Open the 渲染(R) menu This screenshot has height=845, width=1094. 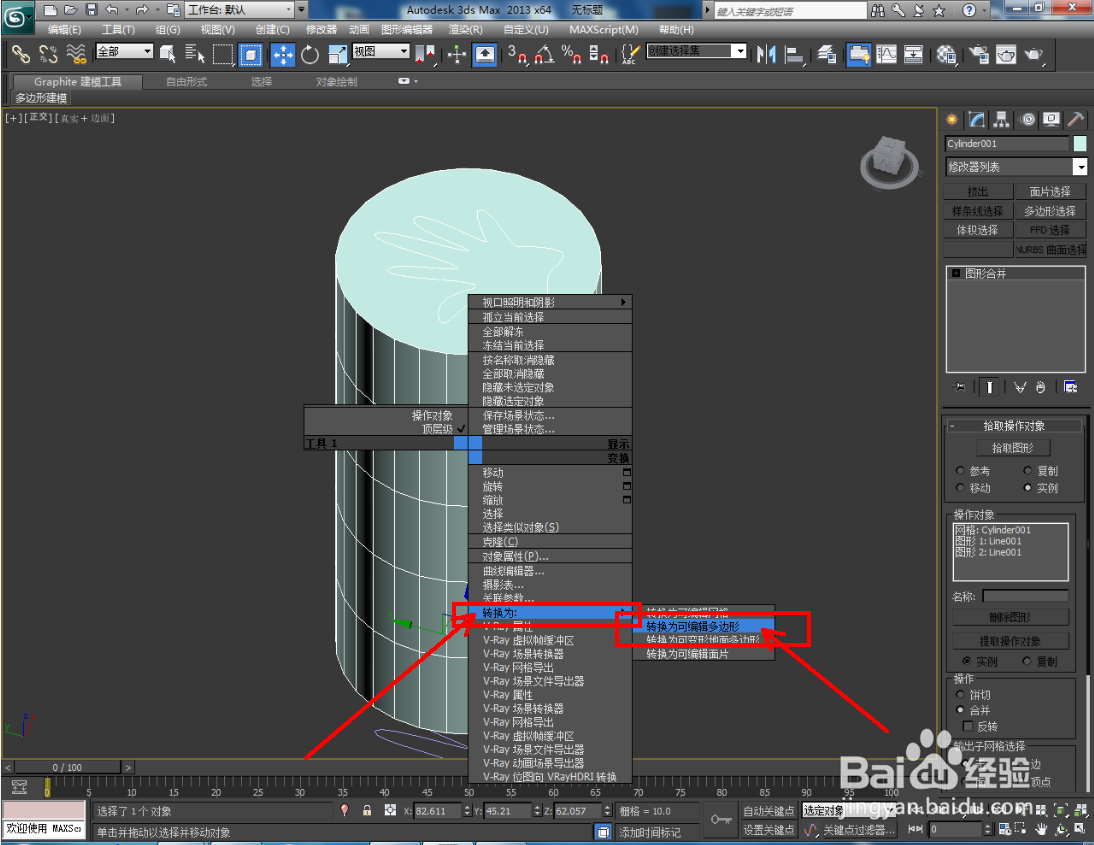[465, 29]
